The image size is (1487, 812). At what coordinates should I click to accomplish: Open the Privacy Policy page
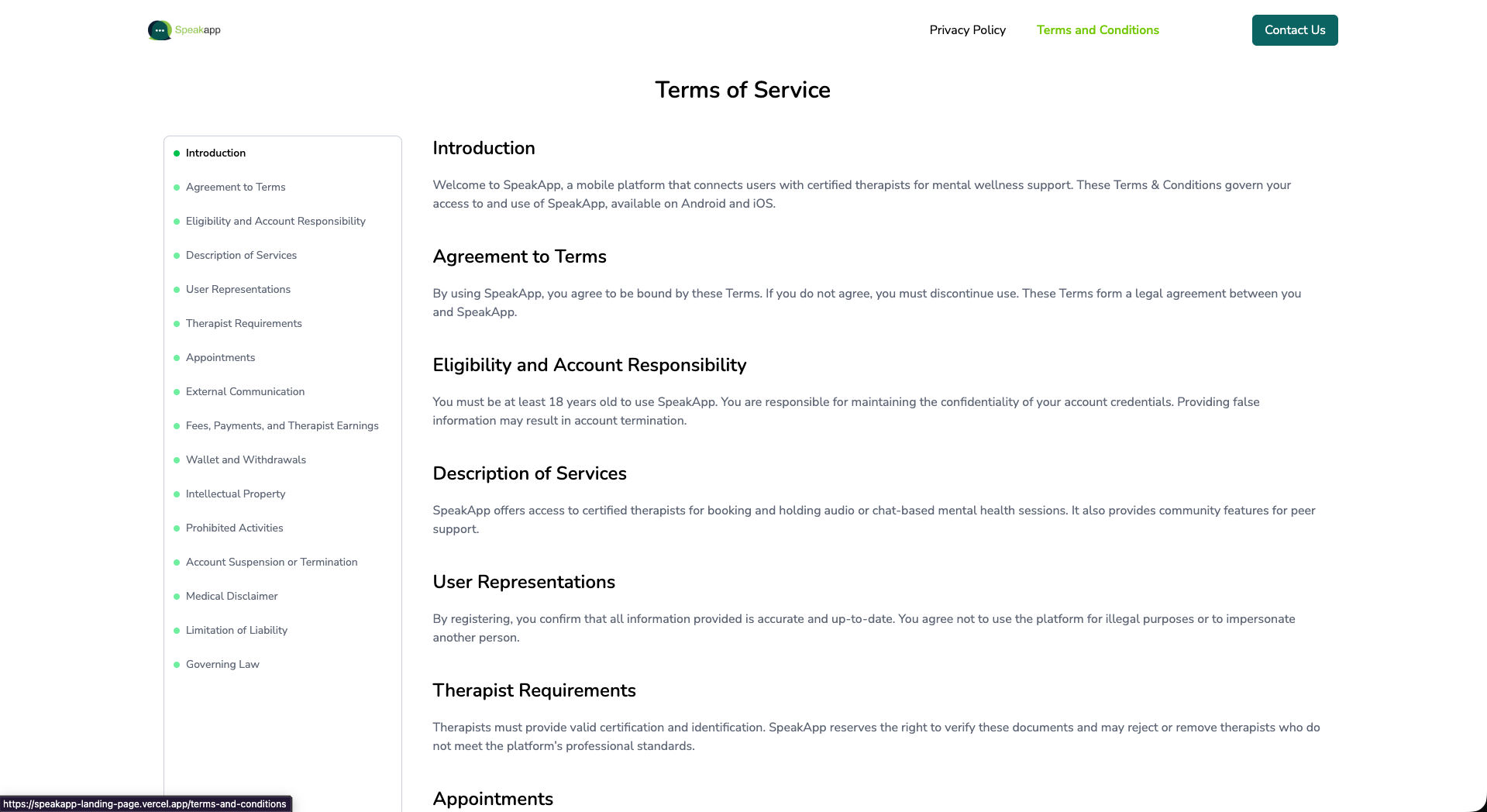click(966, 29)
